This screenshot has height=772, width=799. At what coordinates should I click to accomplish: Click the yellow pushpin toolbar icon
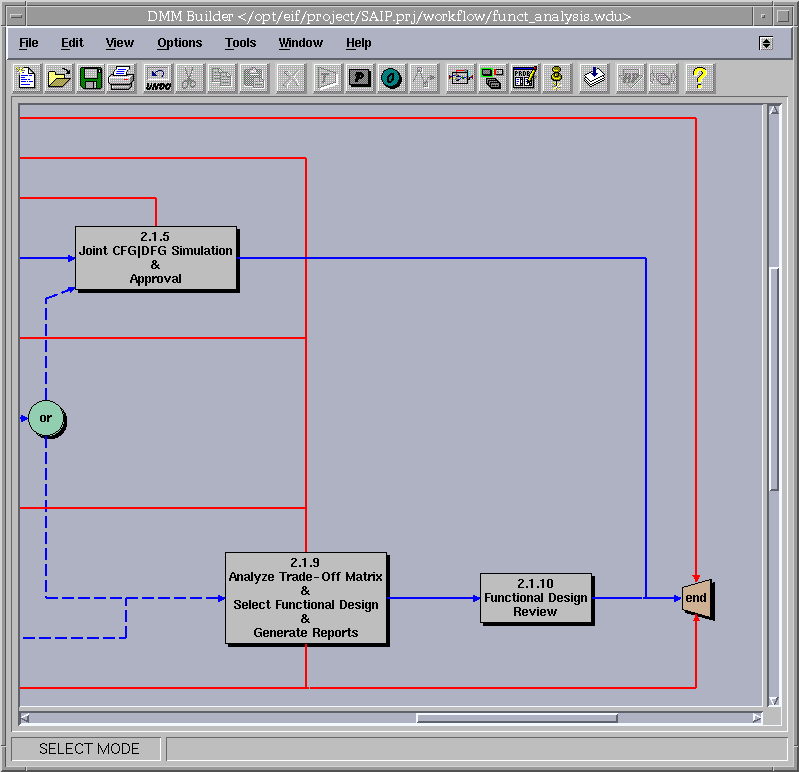[x=557, y=78]
